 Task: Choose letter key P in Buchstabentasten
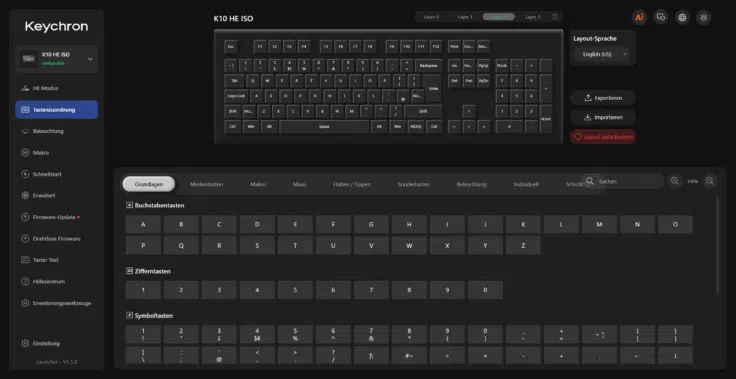[143, 245]
